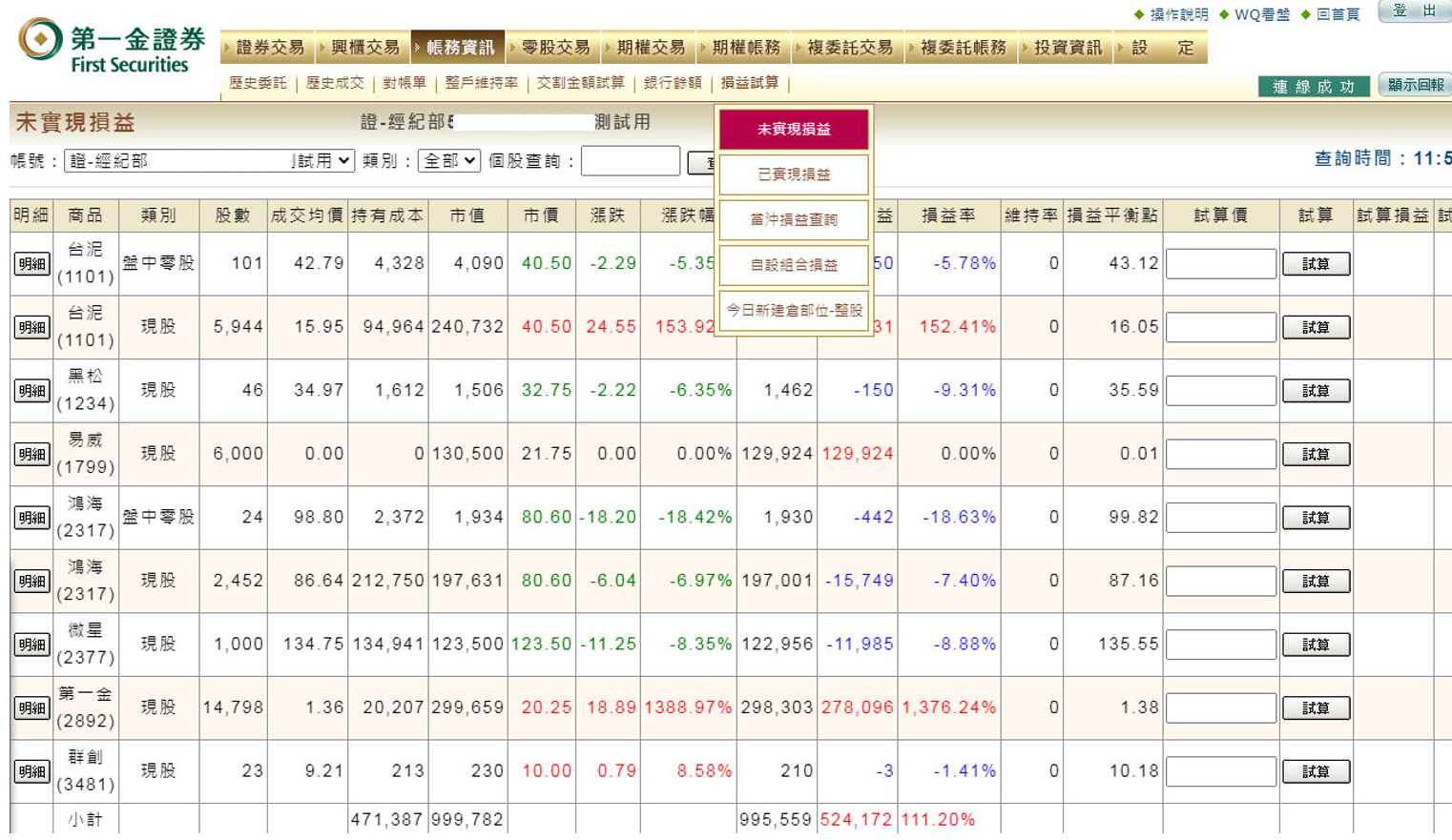This screenshot has height=840, width=1452.
Task: Open 銀行餘額 submenu link
Action: click(x=673, y=83)
